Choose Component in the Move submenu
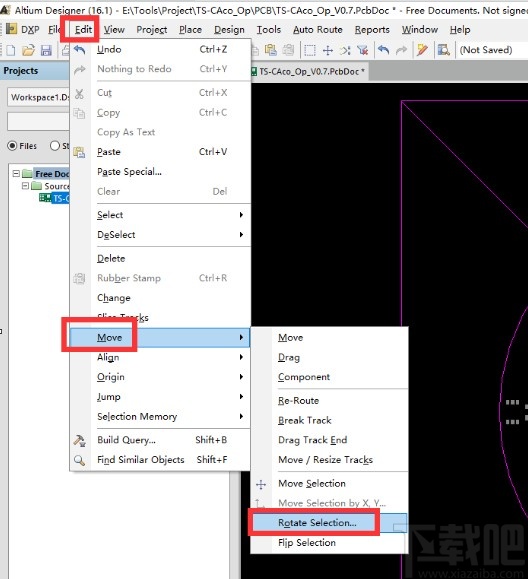 (x=329, y=377)
